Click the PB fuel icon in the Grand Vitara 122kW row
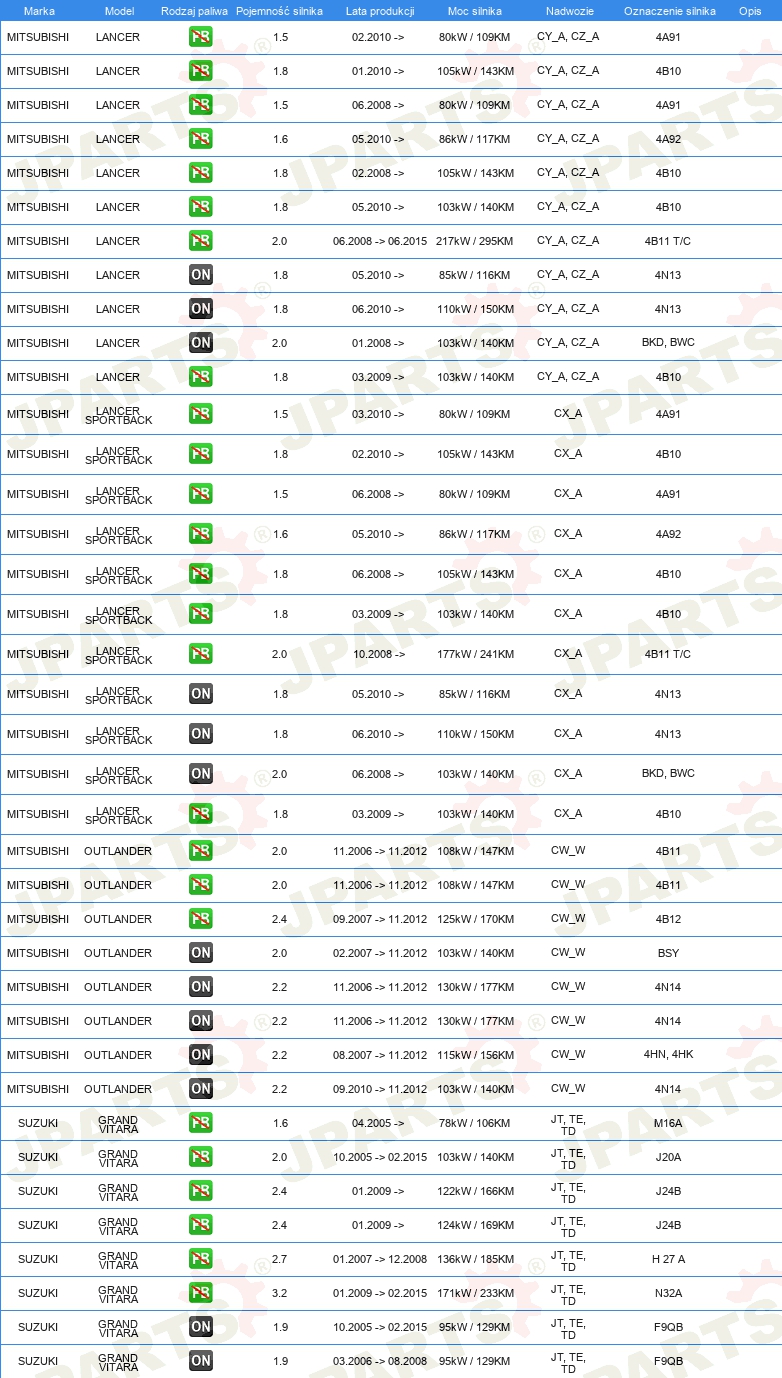This screenshot has height=1378, width=782. pos(200,1191)
